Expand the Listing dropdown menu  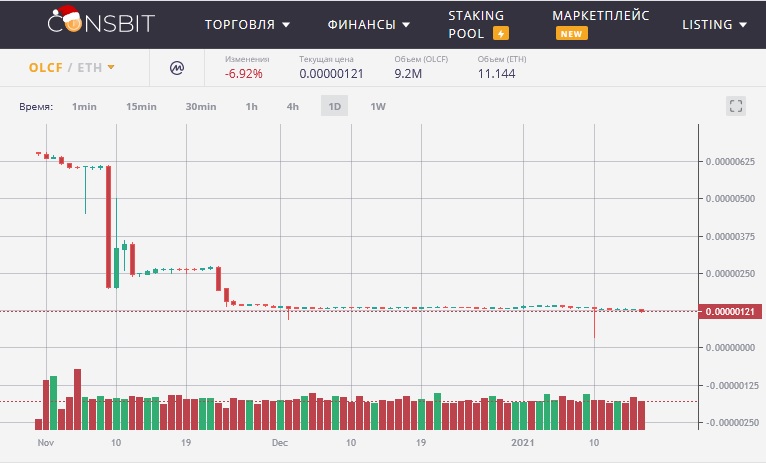pos(715,24)
